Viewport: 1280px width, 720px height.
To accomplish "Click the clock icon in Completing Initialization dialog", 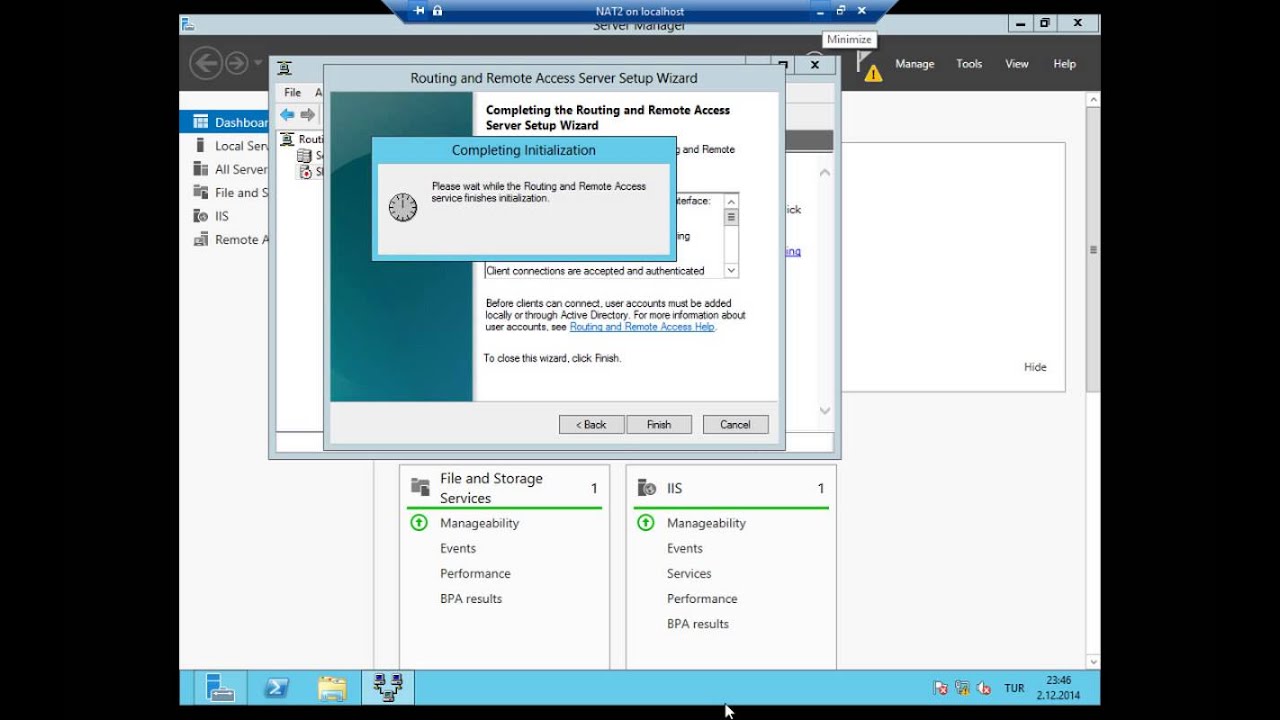I will point(403,207).
